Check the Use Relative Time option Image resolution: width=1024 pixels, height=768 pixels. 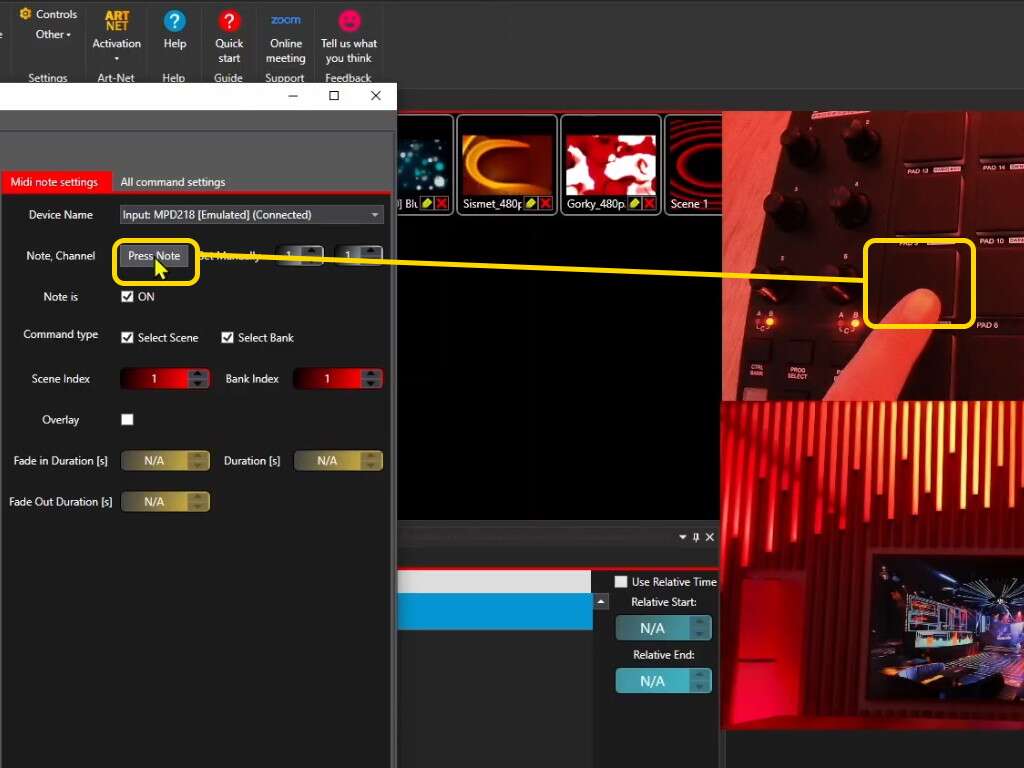[620, 581]
